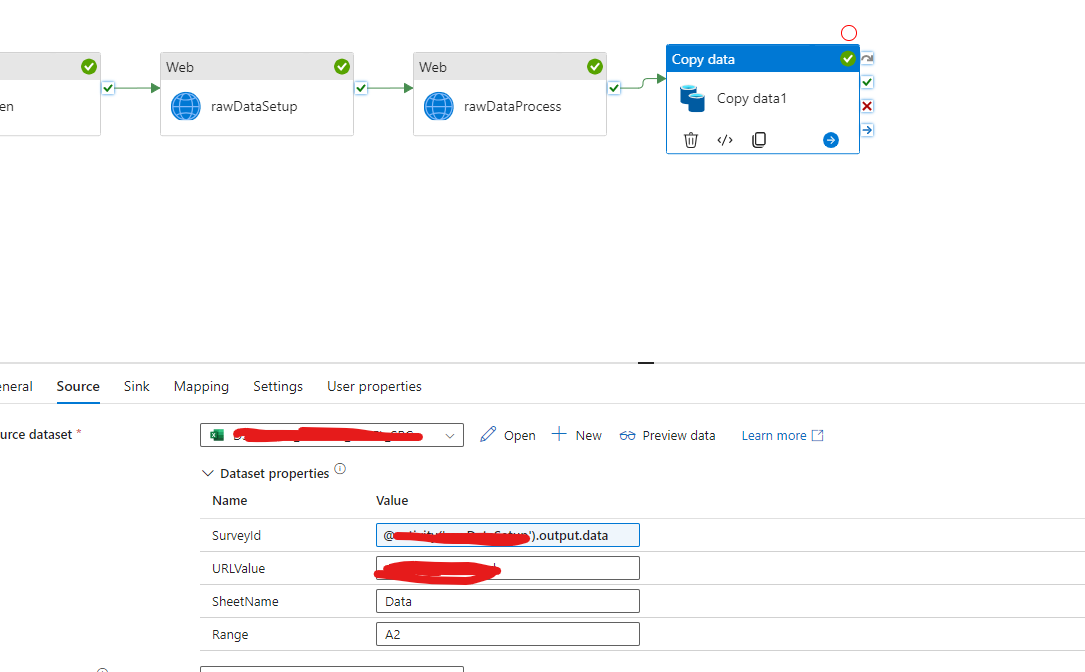Open the Mapping tab
The image size is (1085, 672).
pos(201,386)
